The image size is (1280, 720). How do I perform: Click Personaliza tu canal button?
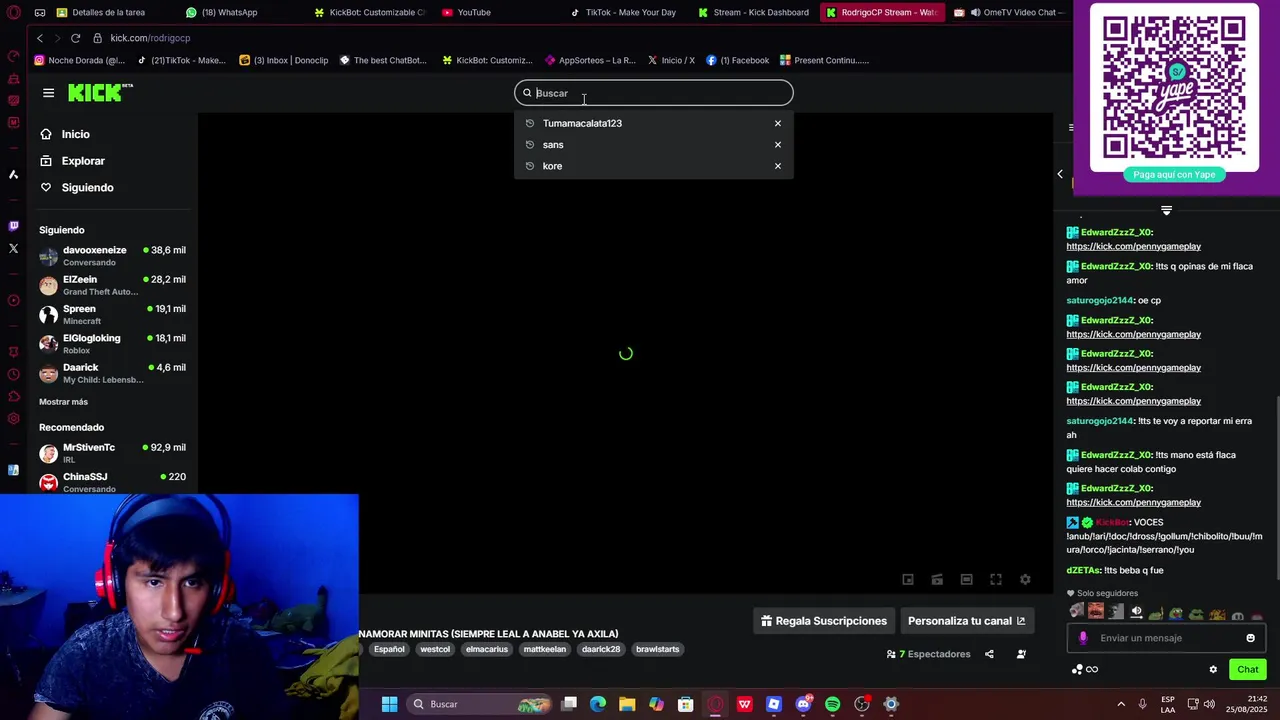pyautogui.click(x=966, y=621)
